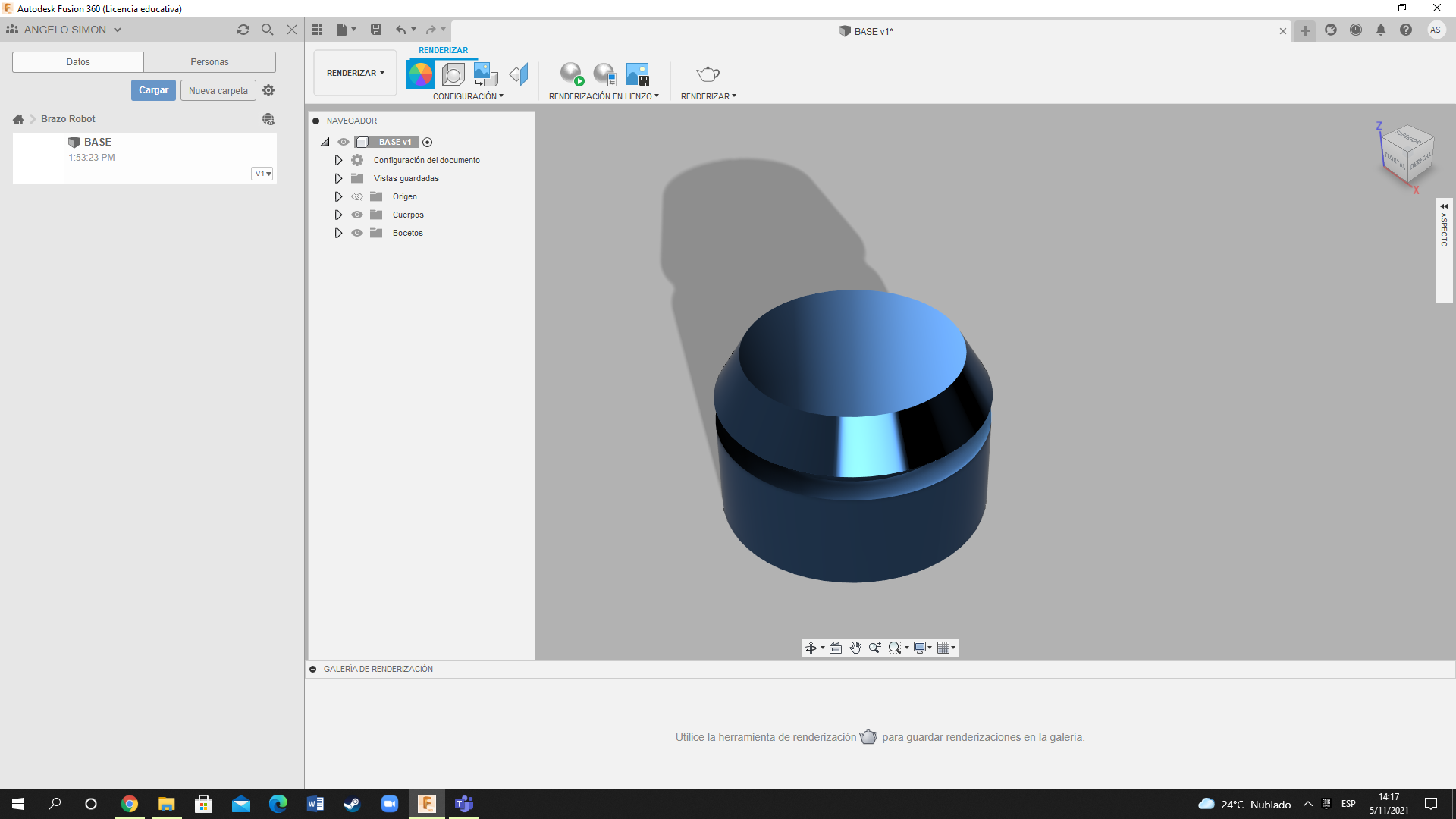Image resolution: width=1456 pixels, height=819 pixels.
Task: Switch to the Datos tab
Action: 78,62
